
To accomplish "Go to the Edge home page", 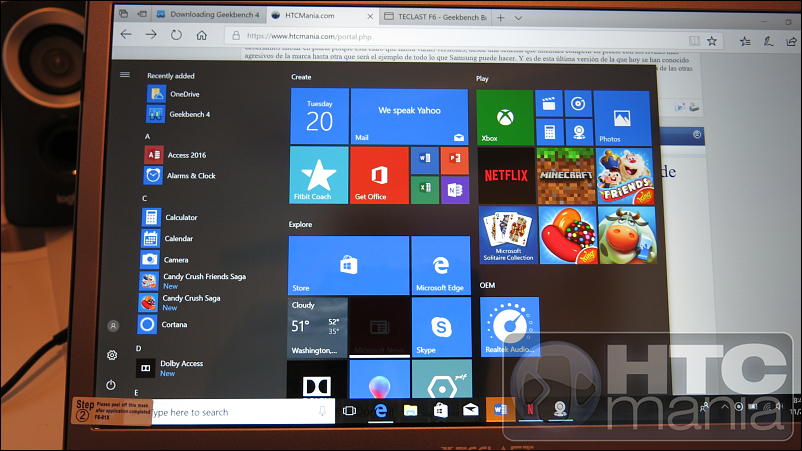I will (202, 35).
